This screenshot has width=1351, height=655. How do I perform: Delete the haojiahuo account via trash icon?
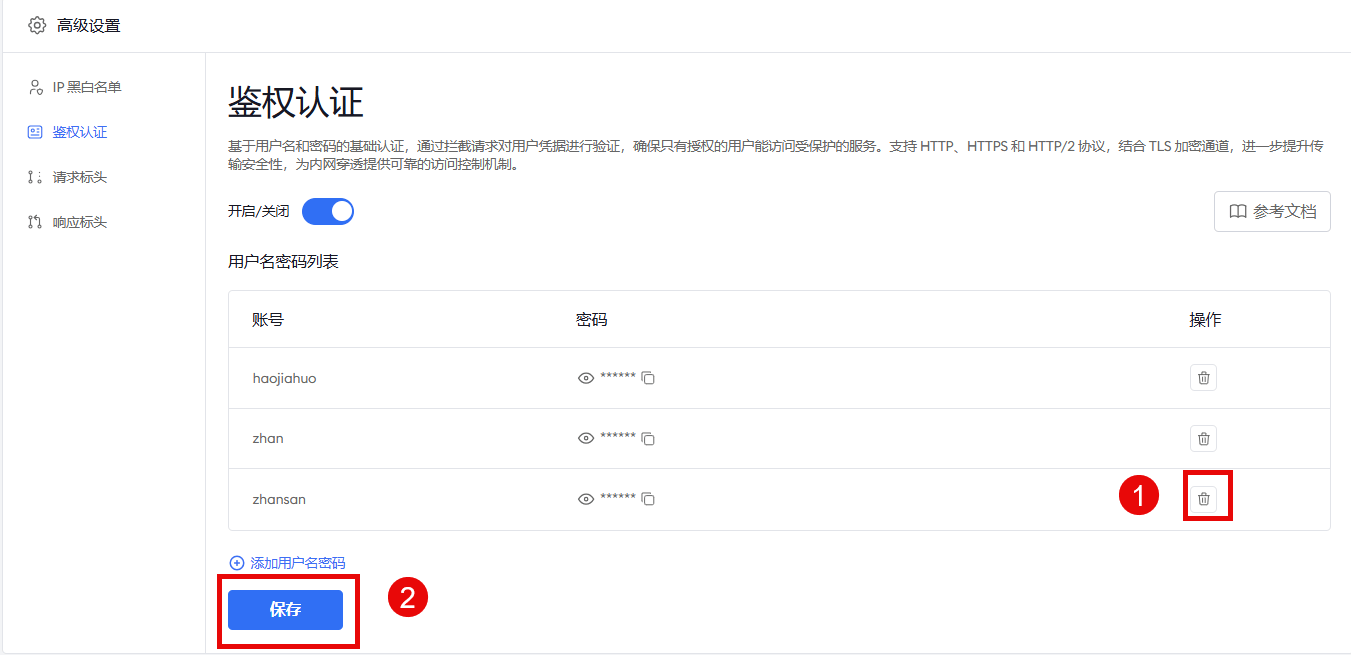click(x=1203, y=377)
